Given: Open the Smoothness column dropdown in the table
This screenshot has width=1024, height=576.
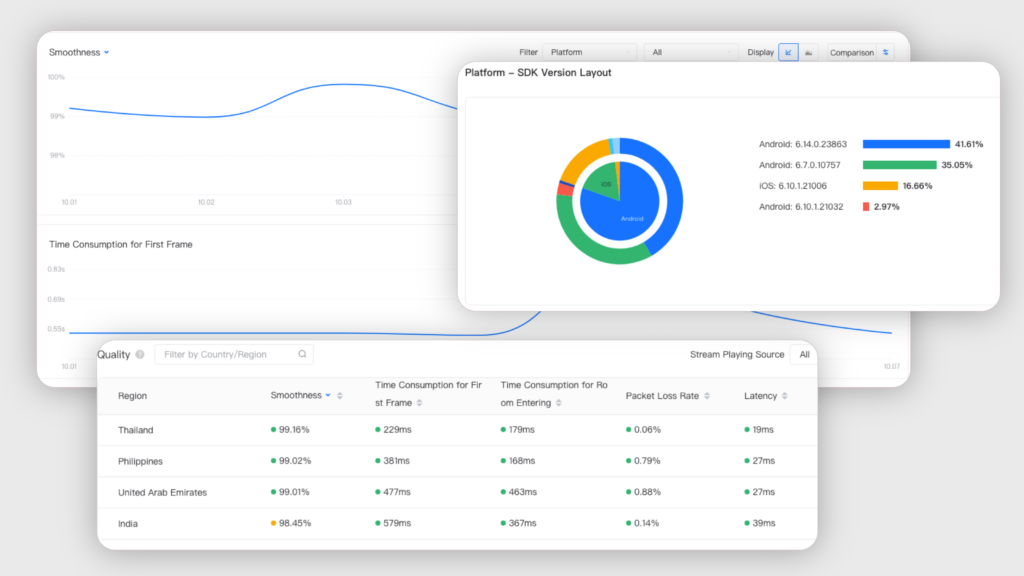Looking at the screenshot, I should coord(328,395).
